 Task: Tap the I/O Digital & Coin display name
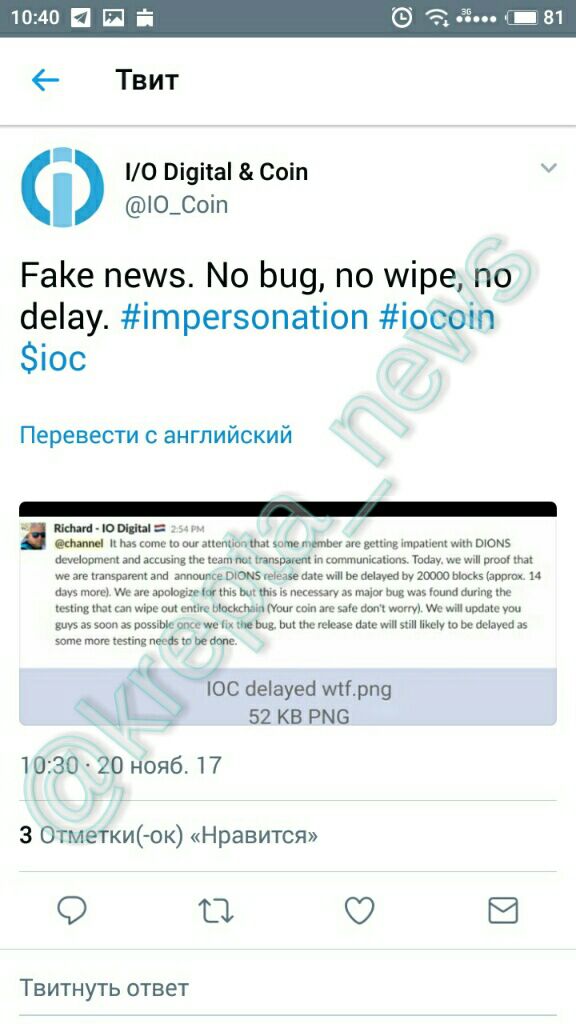[216, 172]
